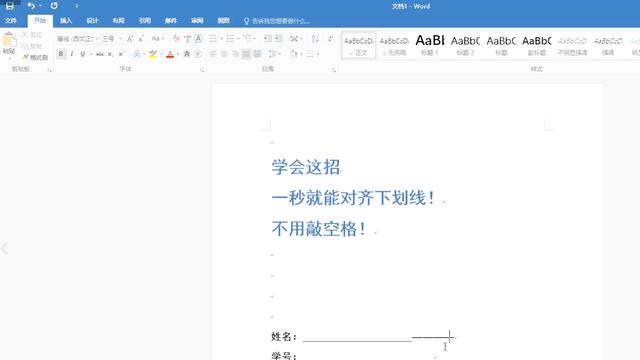The width and height of the screenshot is (640, 360).
Task: Toggle Justify alignment
Action: coord(246,54)
